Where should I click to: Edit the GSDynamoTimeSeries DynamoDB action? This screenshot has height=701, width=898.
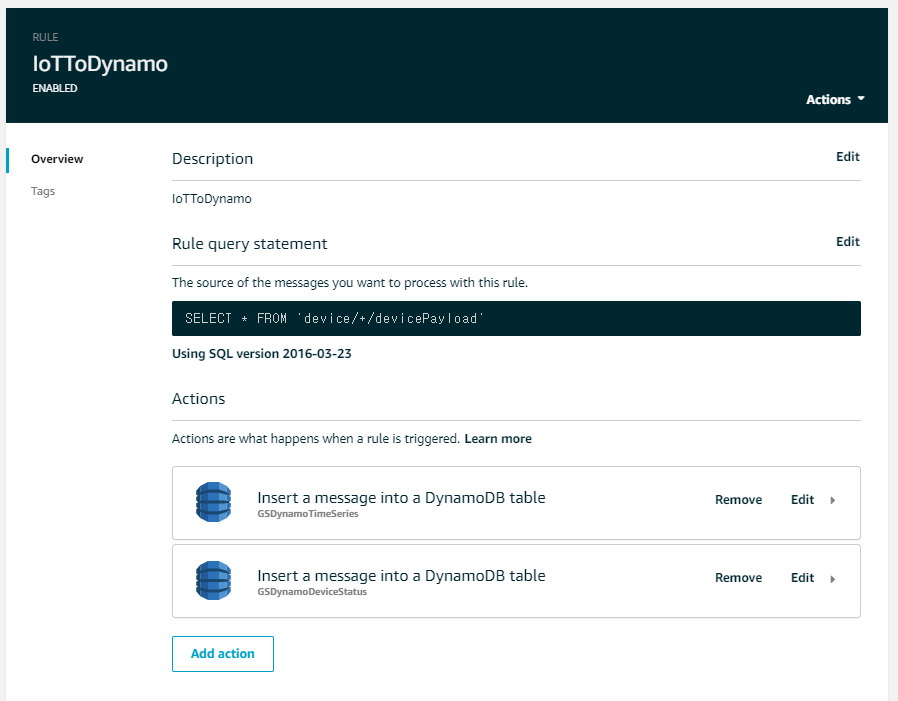802,500
